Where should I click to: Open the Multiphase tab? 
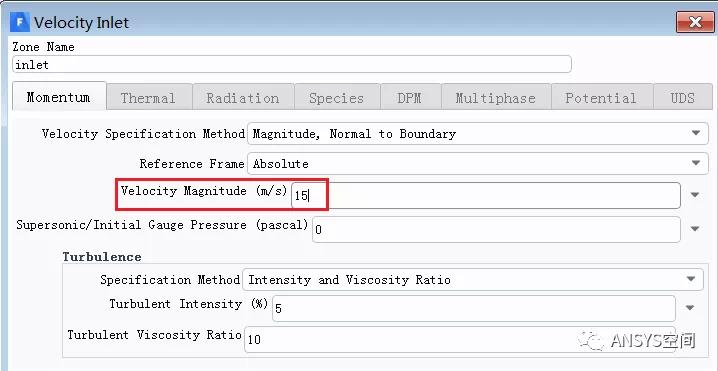point(495,98)
